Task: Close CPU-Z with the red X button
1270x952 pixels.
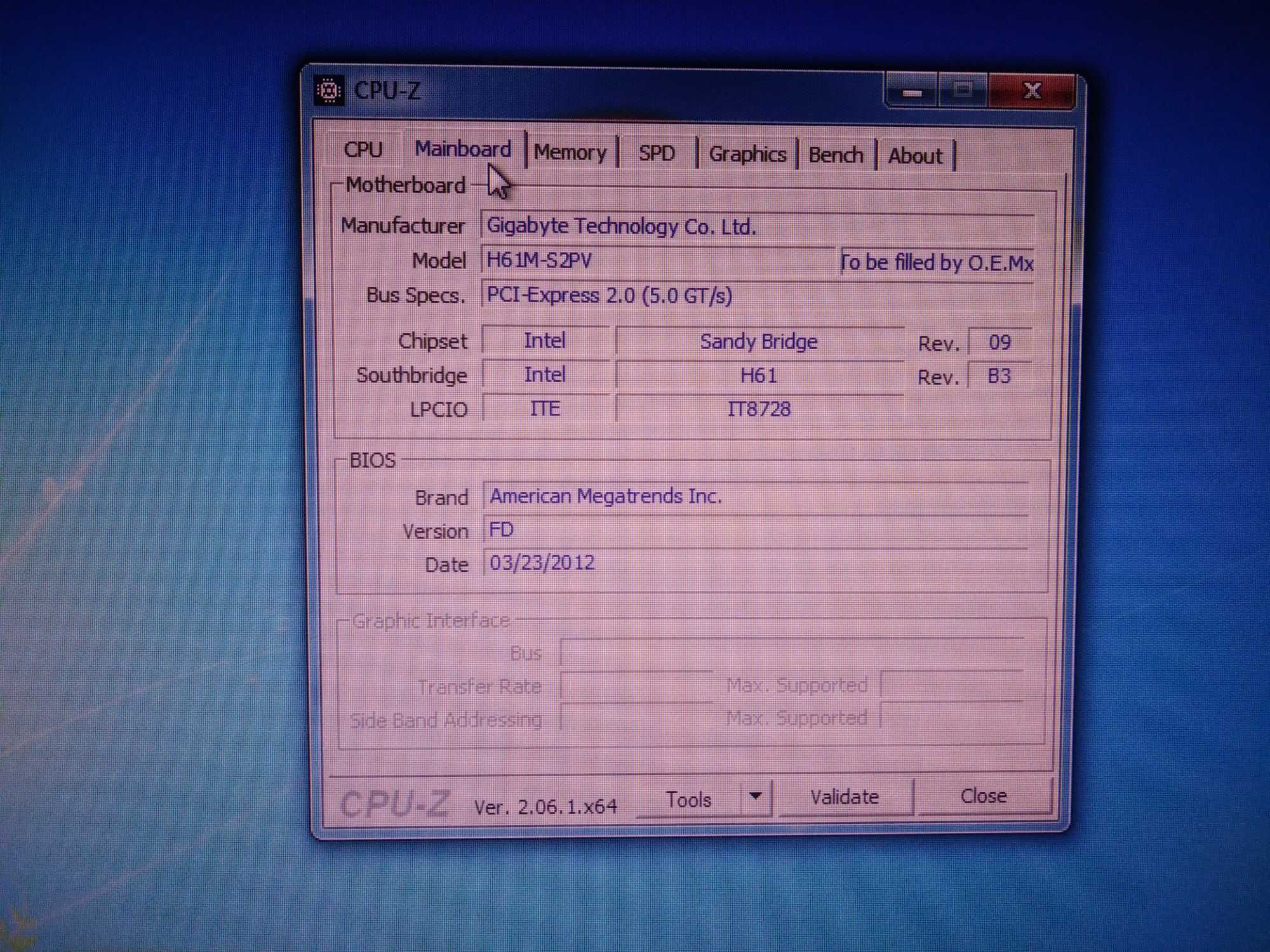Action: [x=1032, y=91]
